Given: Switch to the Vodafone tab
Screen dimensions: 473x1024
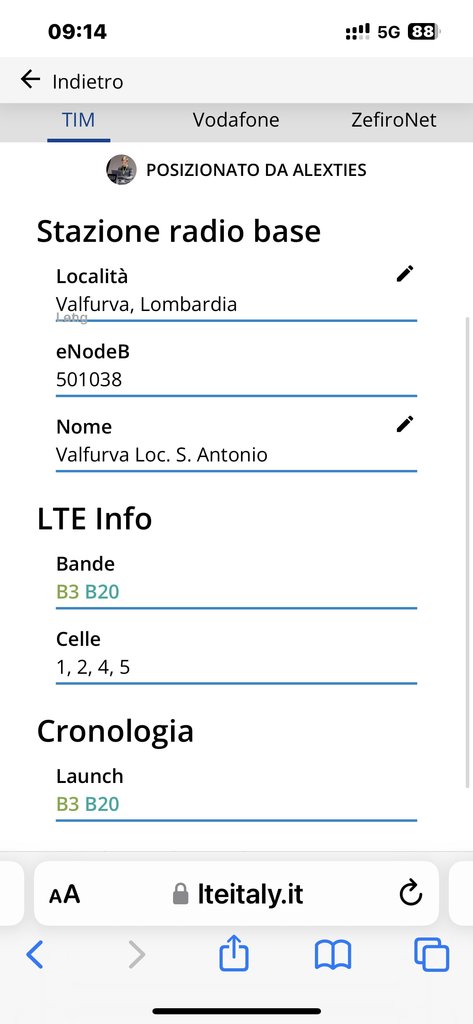Looking at the screenshot, I should [x=236, y=120].
